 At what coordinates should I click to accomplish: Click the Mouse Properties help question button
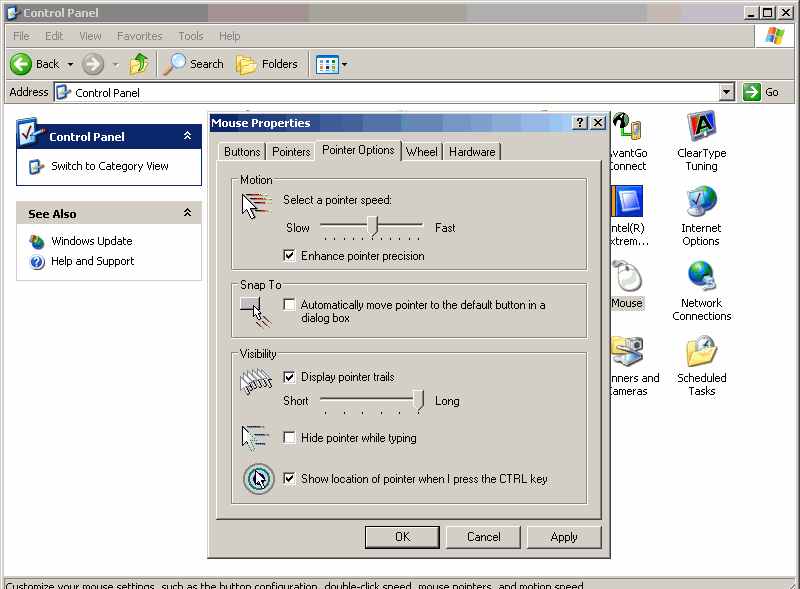580,122
